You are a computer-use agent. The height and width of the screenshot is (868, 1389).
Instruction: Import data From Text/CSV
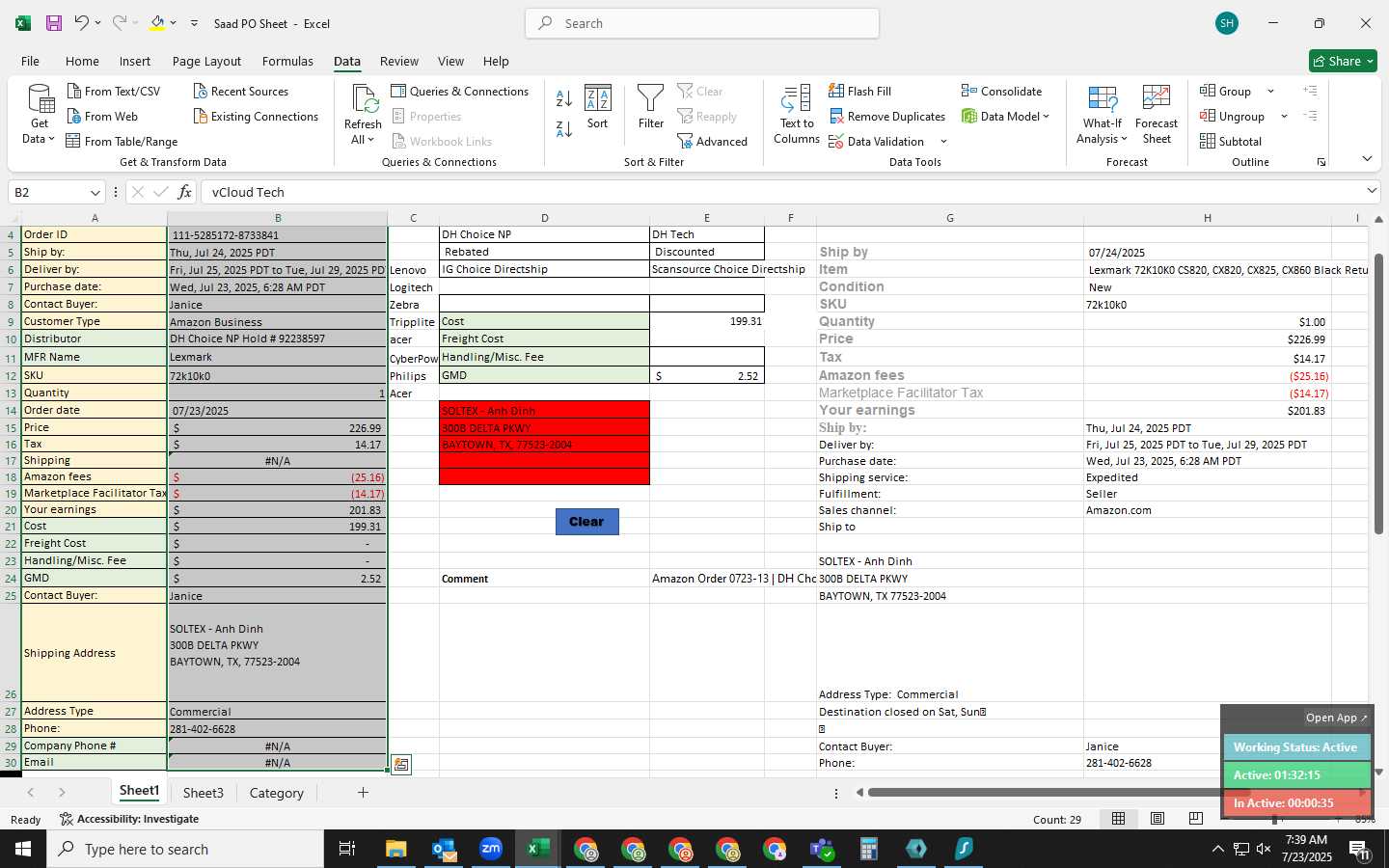(114, 92)
